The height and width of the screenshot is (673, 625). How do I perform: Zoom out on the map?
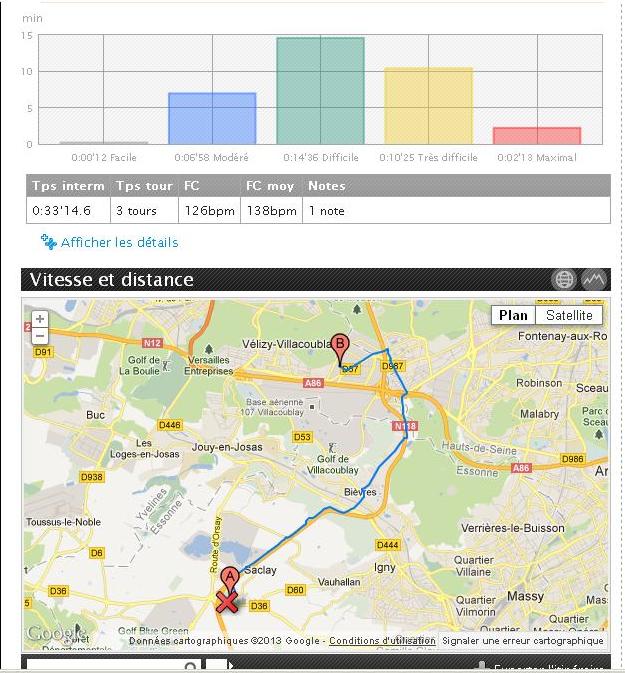tap(40, 335)
